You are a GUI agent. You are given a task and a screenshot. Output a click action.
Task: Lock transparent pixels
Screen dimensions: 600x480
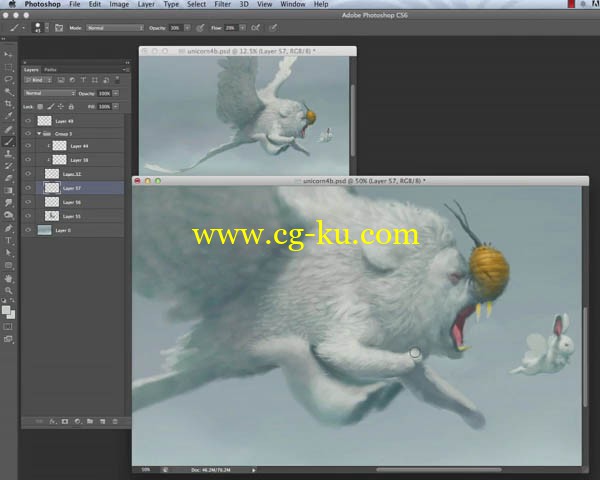40,107
